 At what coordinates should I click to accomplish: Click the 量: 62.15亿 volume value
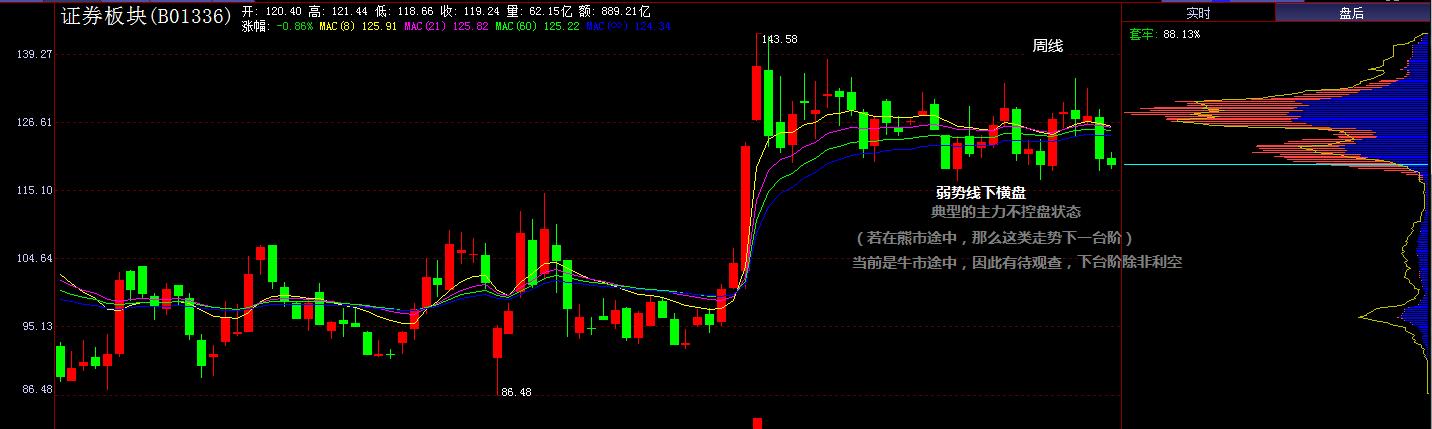[539, 12]
